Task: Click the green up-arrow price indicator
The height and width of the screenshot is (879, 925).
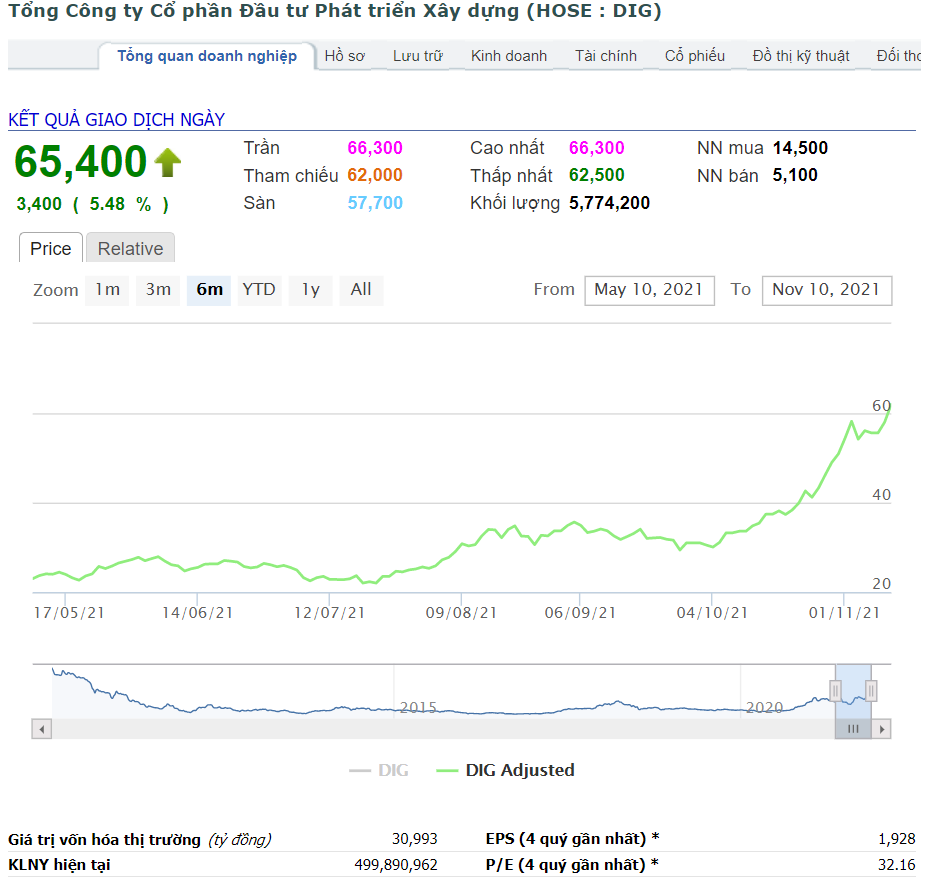Action: 167,162
